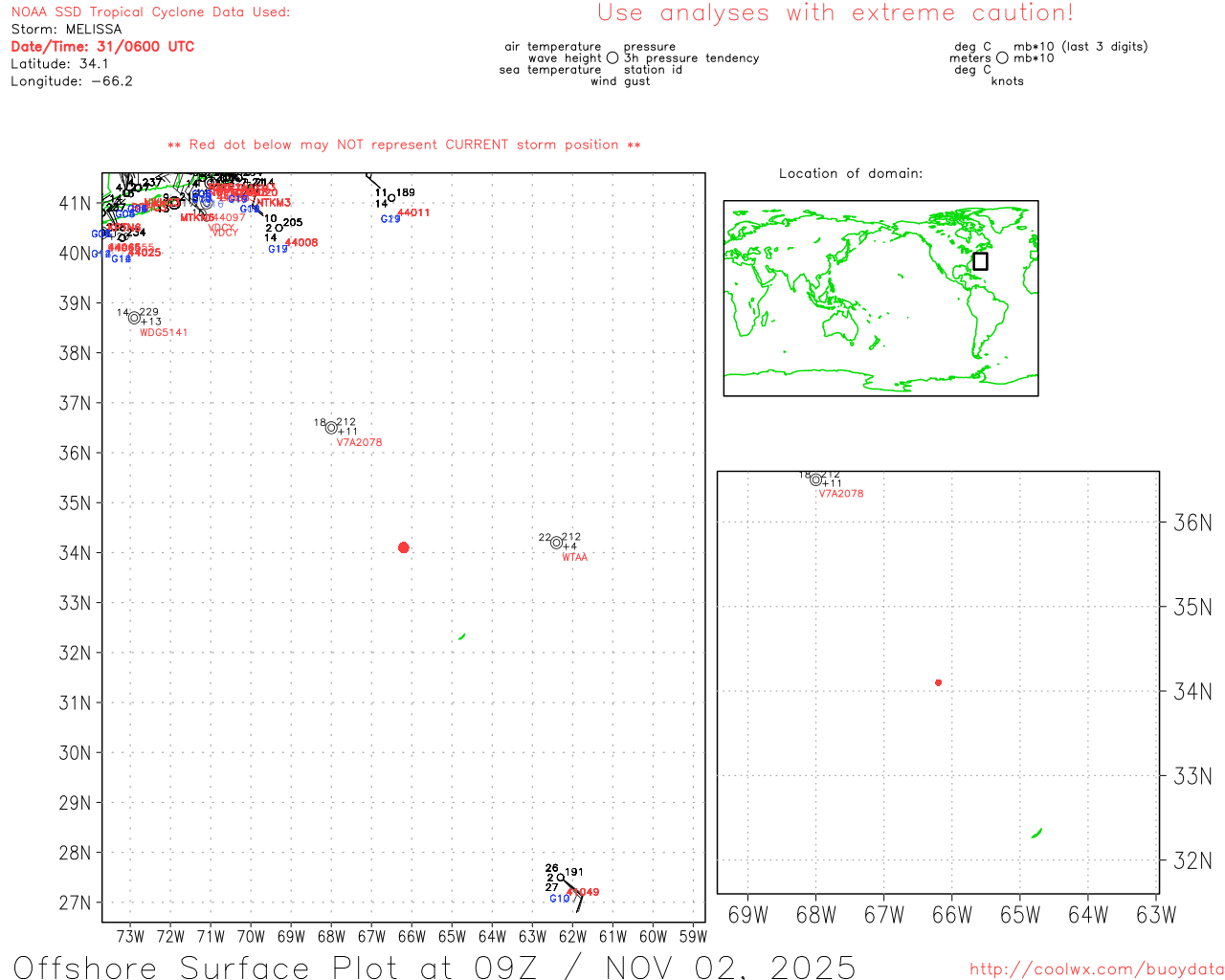1225x980 pixels.
Task: Click the '229' pressure value beside WDG5141
Action: coord(149,312)
